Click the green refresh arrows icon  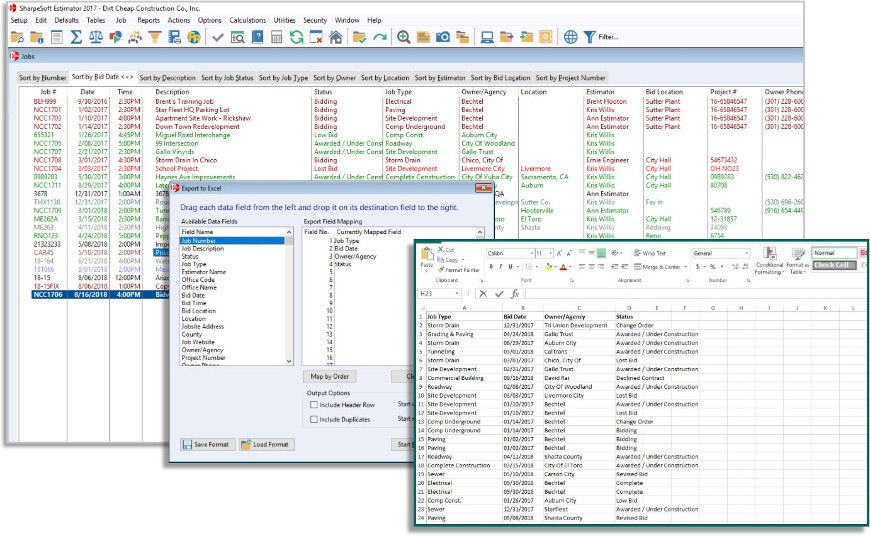tap(296, 37)
